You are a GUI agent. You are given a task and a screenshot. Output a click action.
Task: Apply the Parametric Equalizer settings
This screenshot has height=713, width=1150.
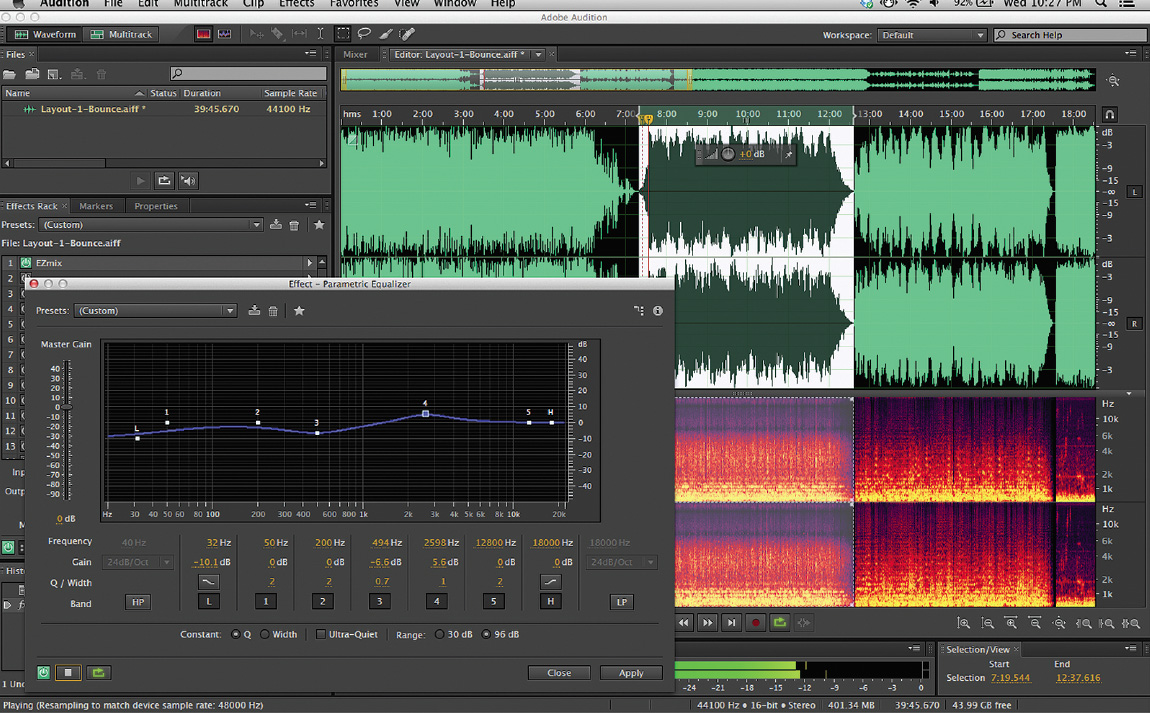(x=631, y=672)
